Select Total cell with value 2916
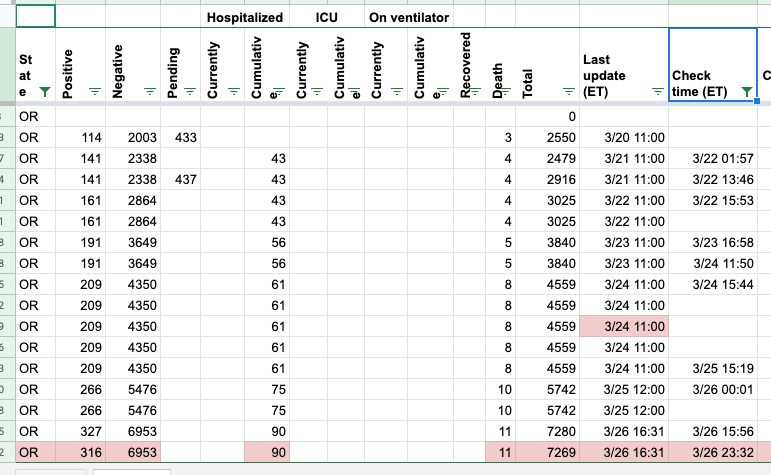 pos(548,179)
